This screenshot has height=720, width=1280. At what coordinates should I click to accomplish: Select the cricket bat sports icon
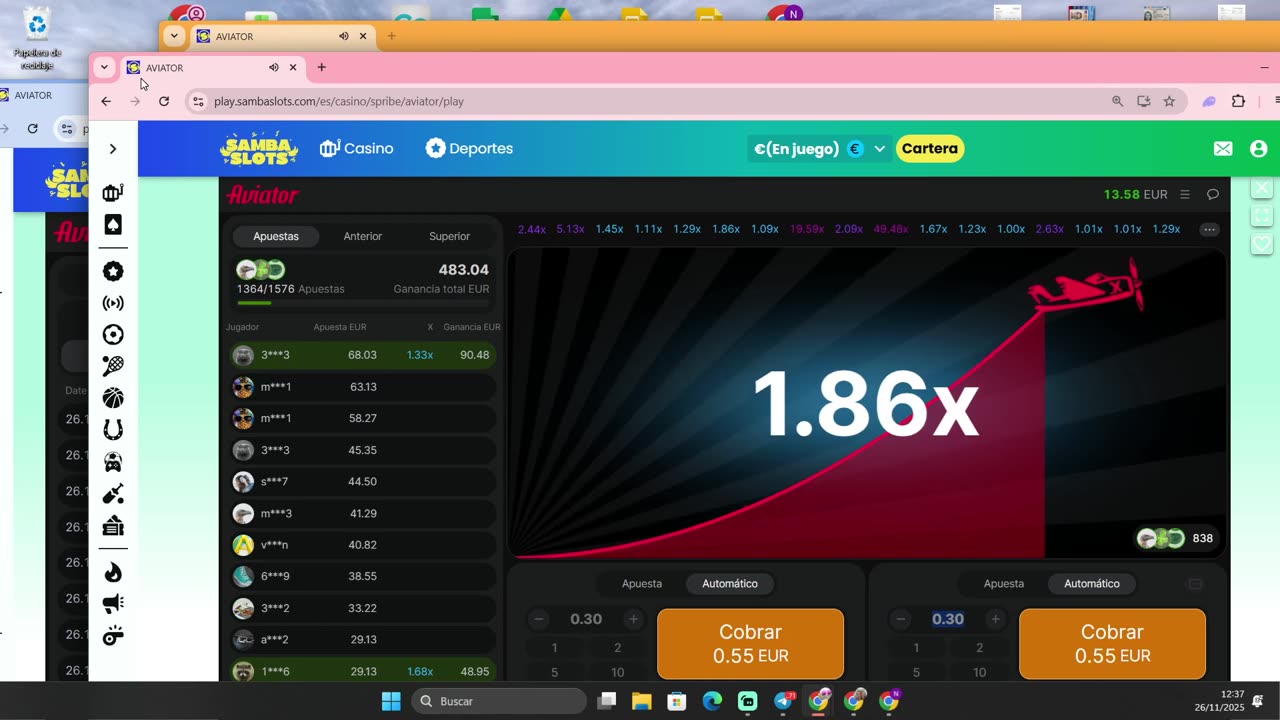click(113, 494)
